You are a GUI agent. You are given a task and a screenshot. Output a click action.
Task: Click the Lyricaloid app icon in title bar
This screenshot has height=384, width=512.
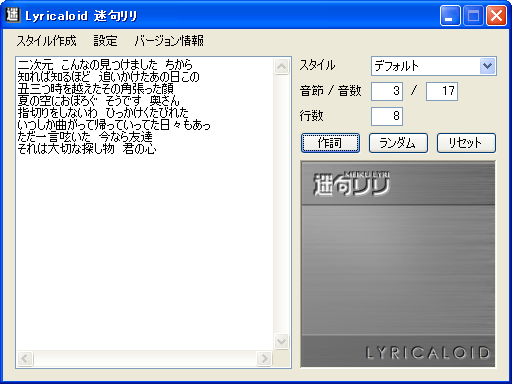coord(12,15)
